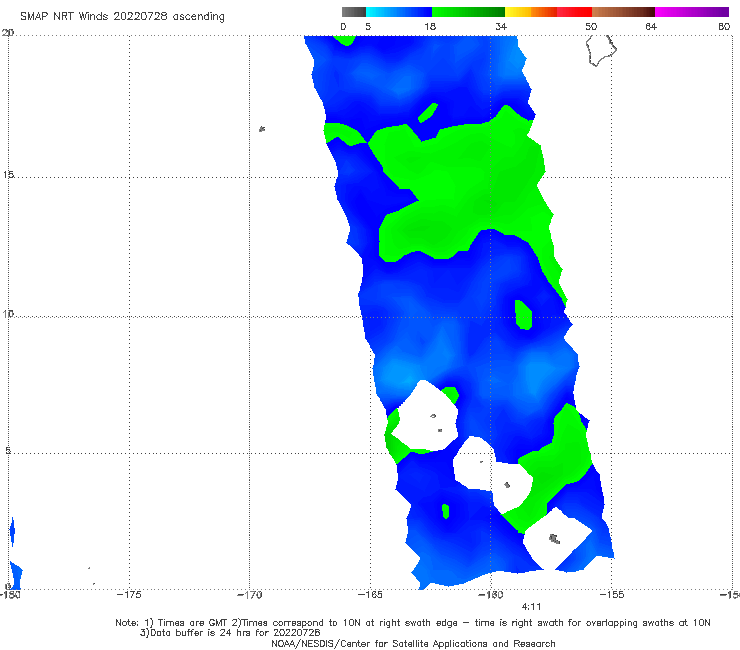Click the gray segment of the color bar

(x=353, y=12)
